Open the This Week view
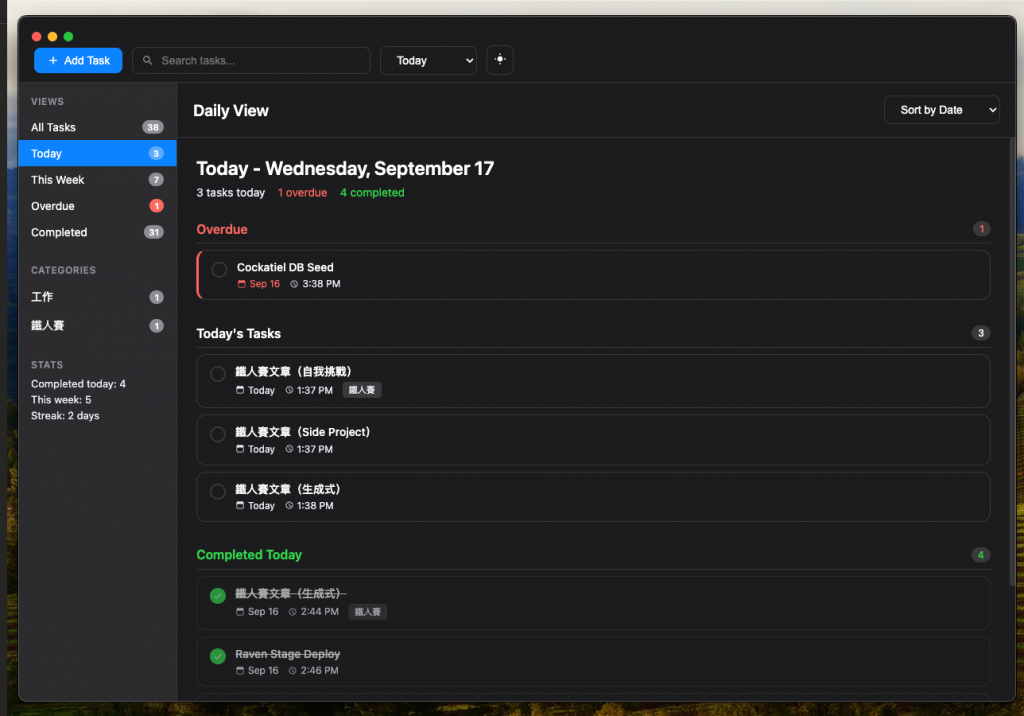1024x716 pixels. pos(97,180)
